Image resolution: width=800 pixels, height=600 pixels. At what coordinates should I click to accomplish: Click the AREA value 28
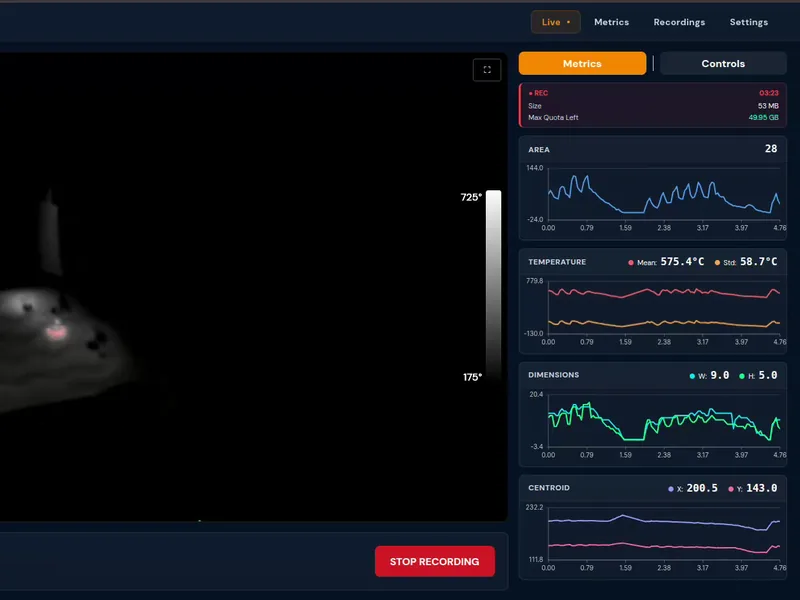click(x=771, y=148)
